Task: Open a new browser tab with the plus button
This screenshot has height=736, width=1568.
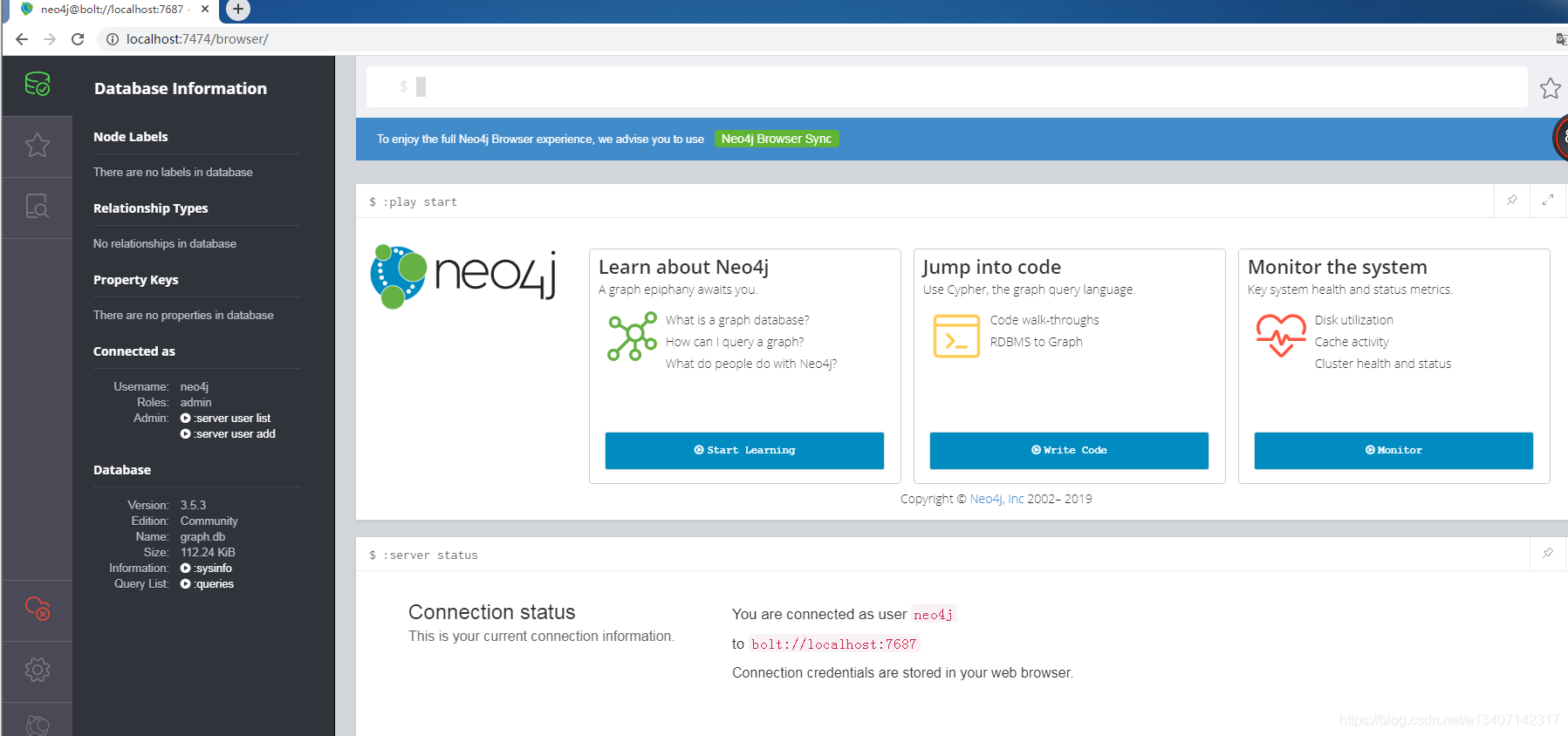Action: [x=238, y=10]
